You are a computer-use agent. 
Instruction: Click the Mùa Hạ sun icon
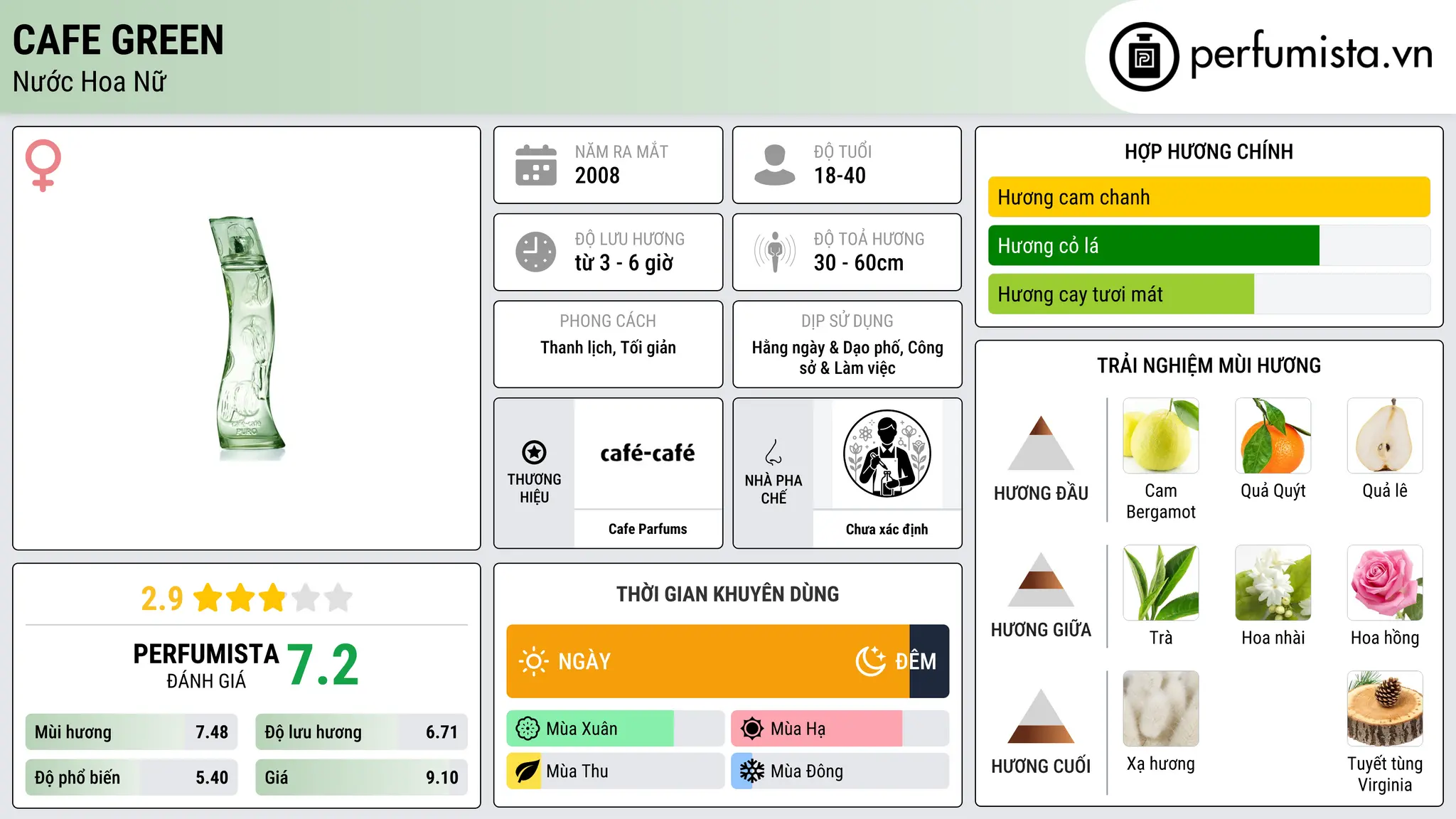click(752, 729)
